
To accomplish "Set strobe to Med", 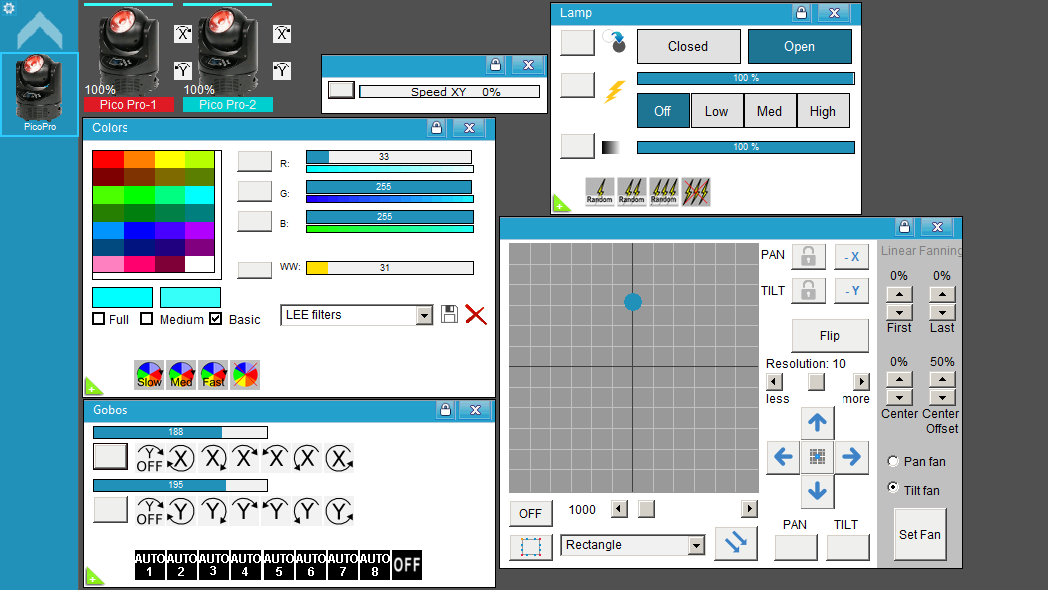I will point(769,111).
